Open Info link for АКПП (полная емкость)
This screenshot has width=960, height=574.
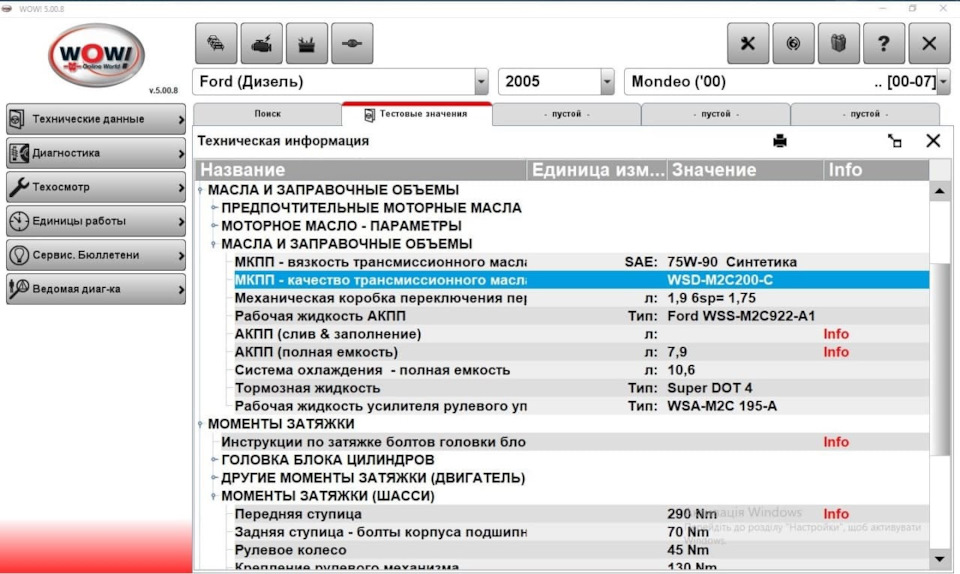[x=836, y=352]
